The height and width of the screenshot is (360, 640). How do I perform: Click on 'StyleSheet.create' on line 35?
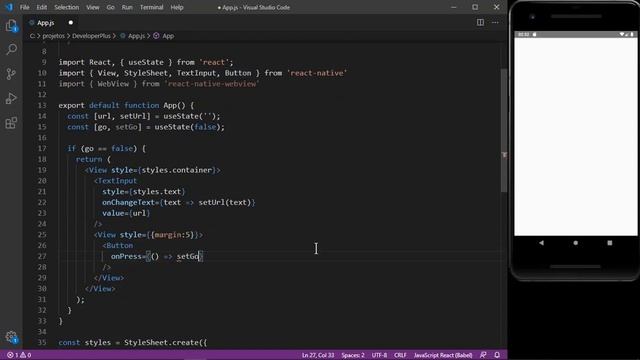tap(161, 342)
